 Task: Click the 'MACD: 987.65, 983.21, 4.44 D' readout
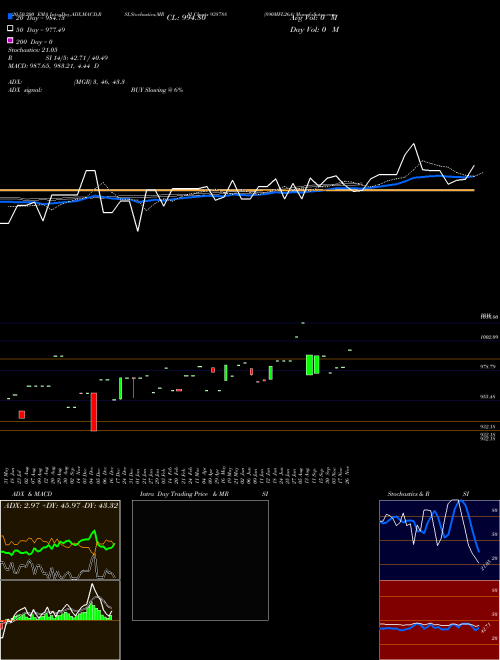(x=53, y=66)
